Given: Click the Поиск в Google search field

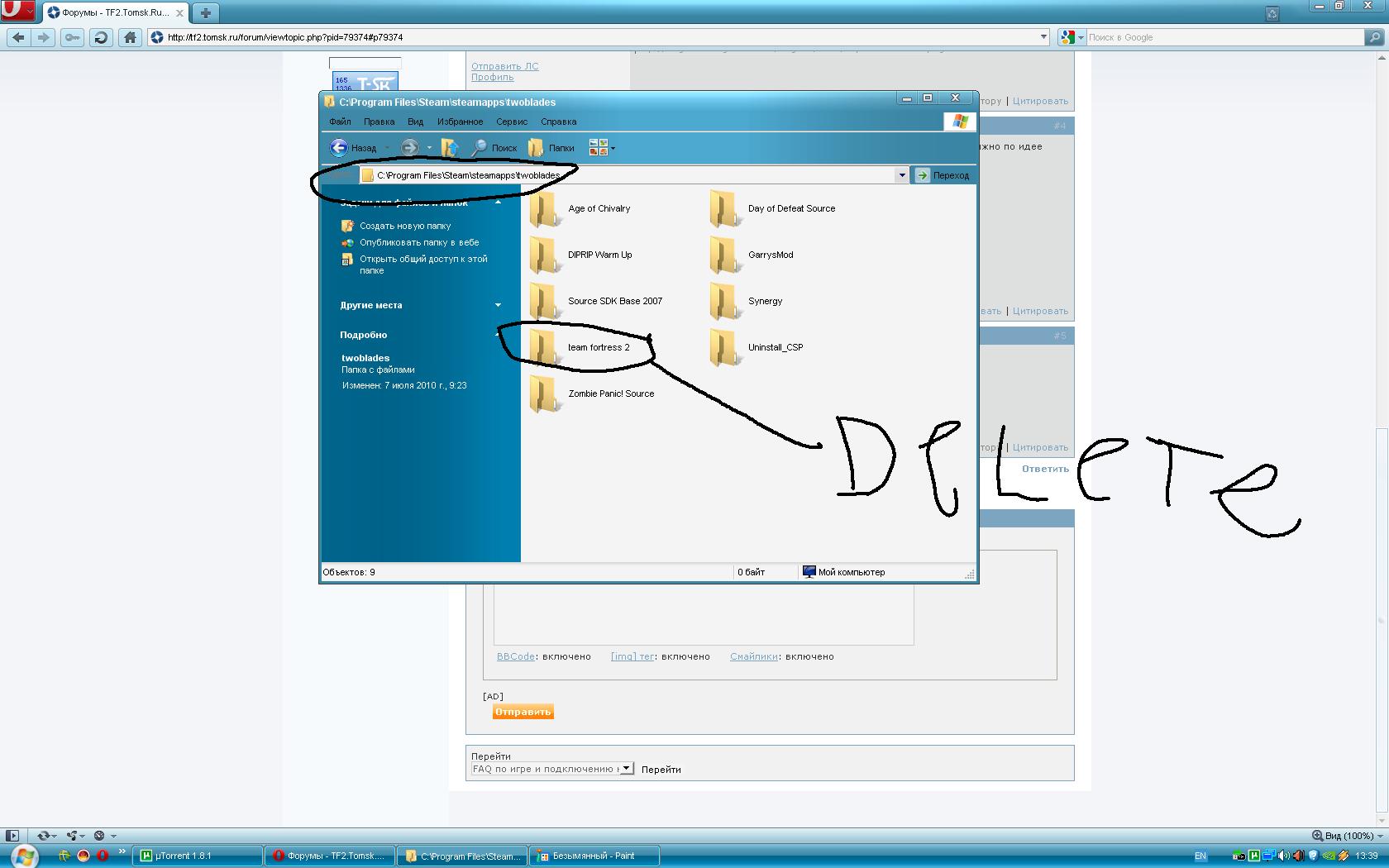Looking at the screenshot, I should tap(1224, 37).
